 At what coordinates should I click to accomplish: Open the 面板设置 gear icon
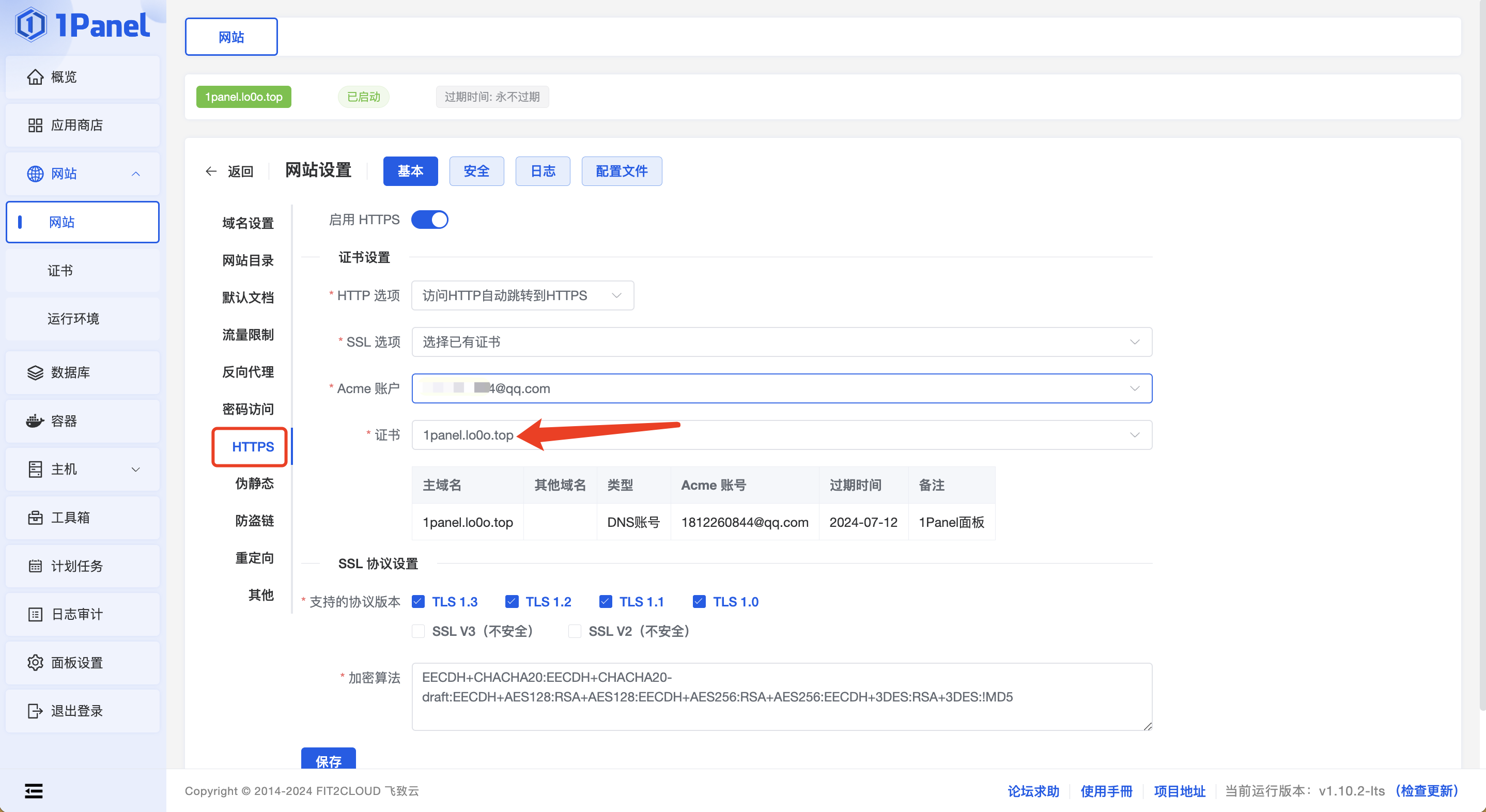pyautogui.click(x=35, y=663)
